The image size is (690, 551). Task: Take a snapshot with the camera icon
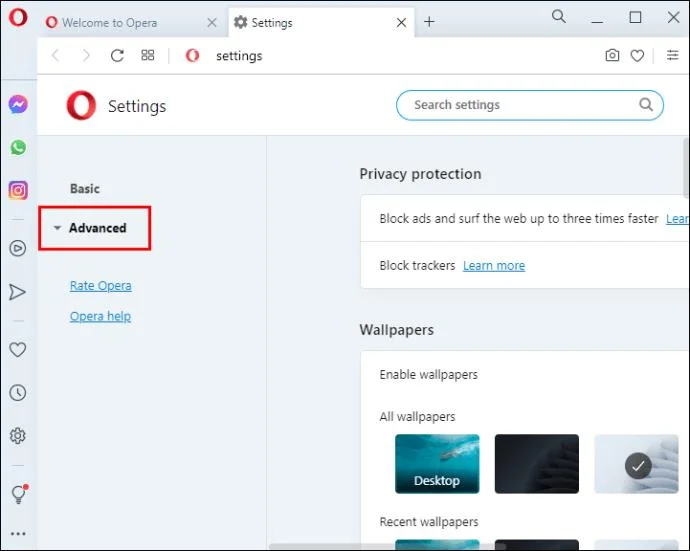(612, 55)
